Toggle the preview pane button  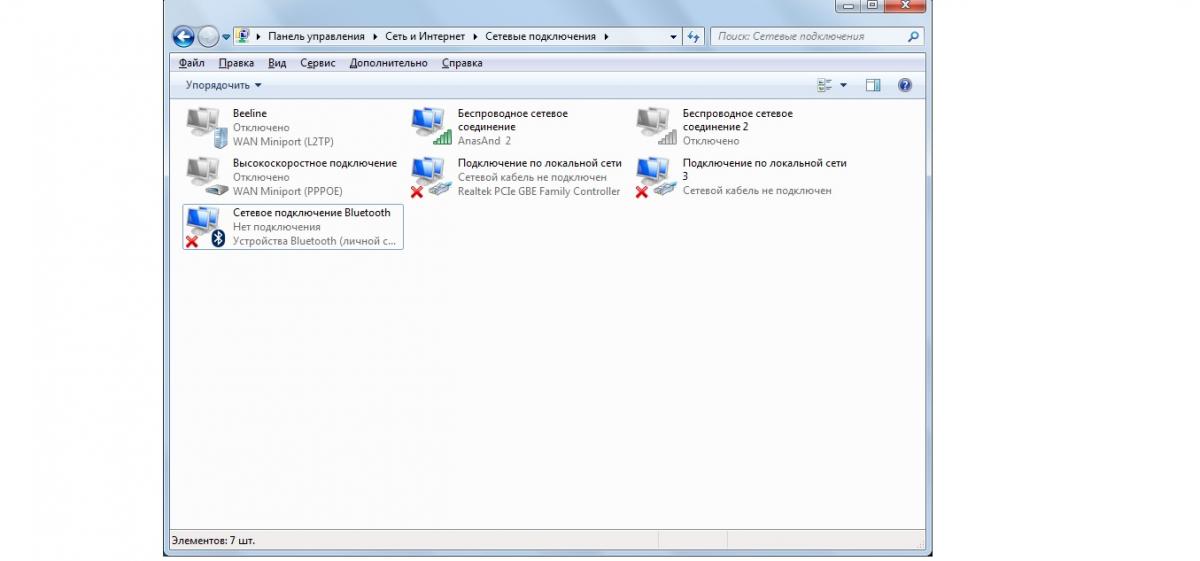point(873,86)
